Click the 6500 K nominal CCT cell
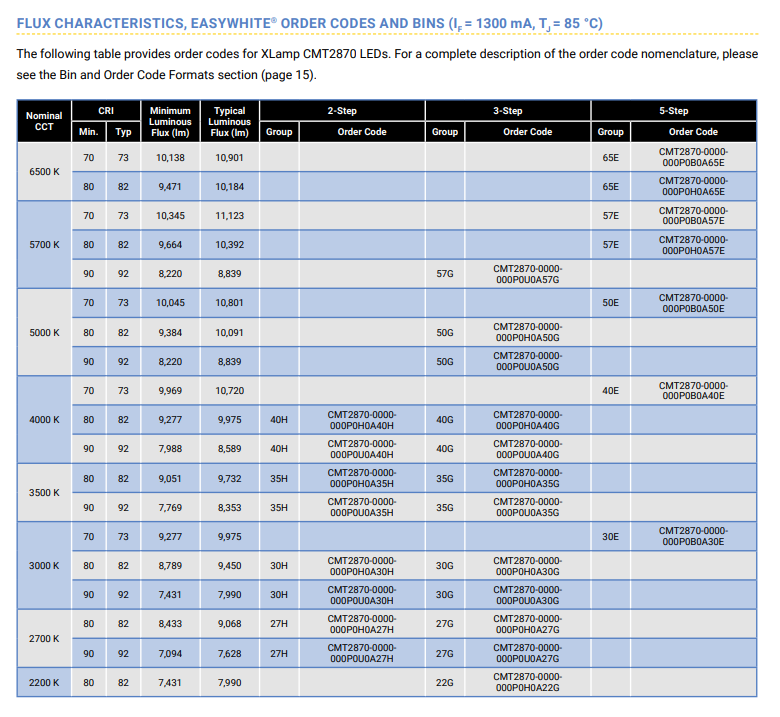The width and height of the screenshot is (780, 717). (44, 172)
